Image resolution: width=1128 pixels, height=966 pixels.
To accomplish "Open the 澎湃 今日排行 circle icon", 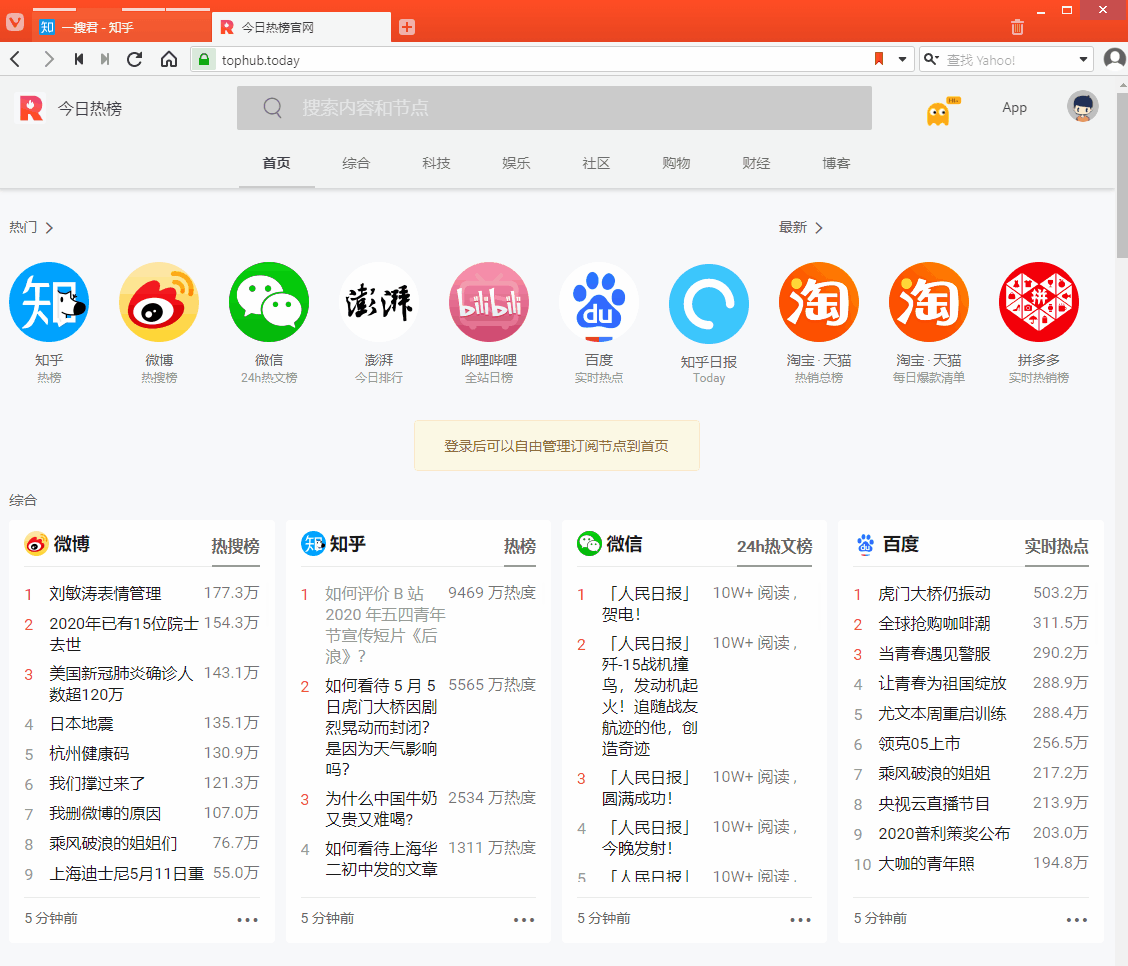I will click(379, 302).
